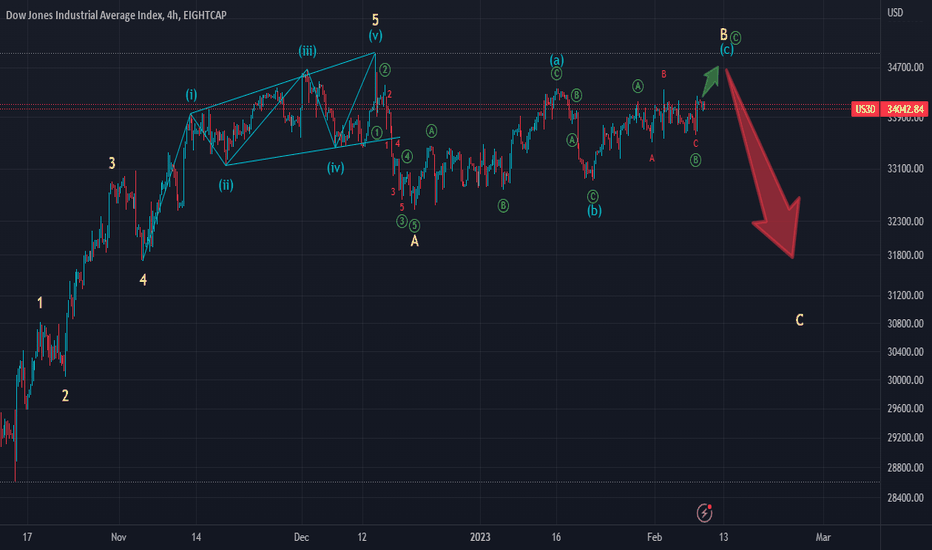The width and height of the screenshot is (932, 550).
Task: Select the 34700.00 price axis label
Action: (905, 68)
